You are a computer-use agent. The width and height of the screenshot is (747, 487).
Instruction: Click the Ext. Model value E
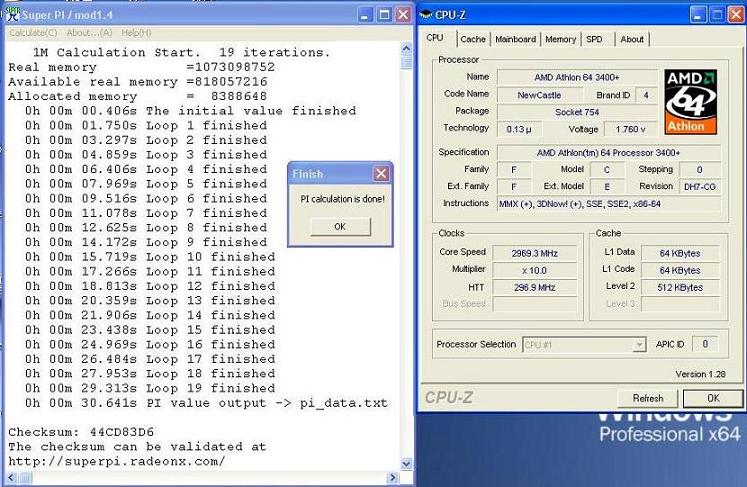click(607, 186)
